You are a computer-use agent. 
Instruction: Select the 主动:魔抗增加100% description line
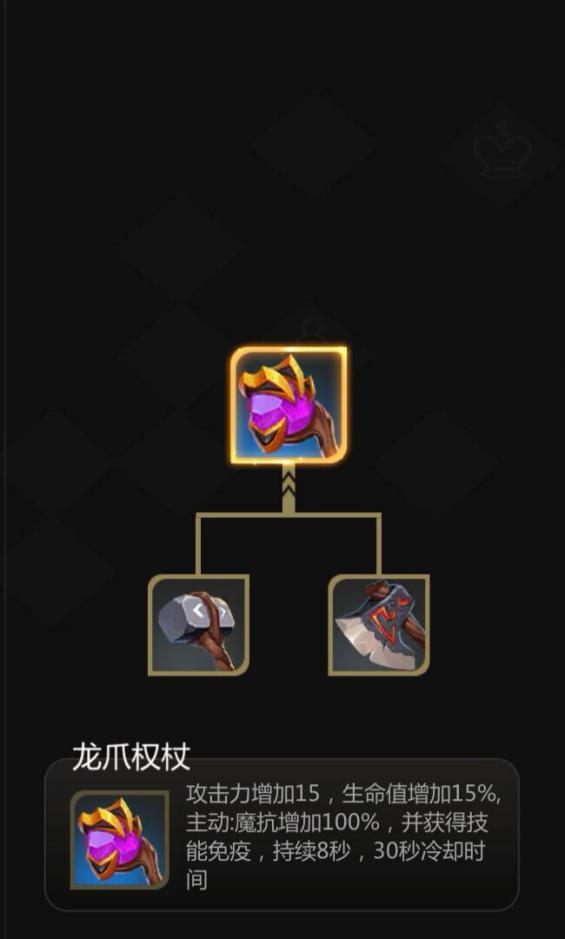(x=282, y=823)
